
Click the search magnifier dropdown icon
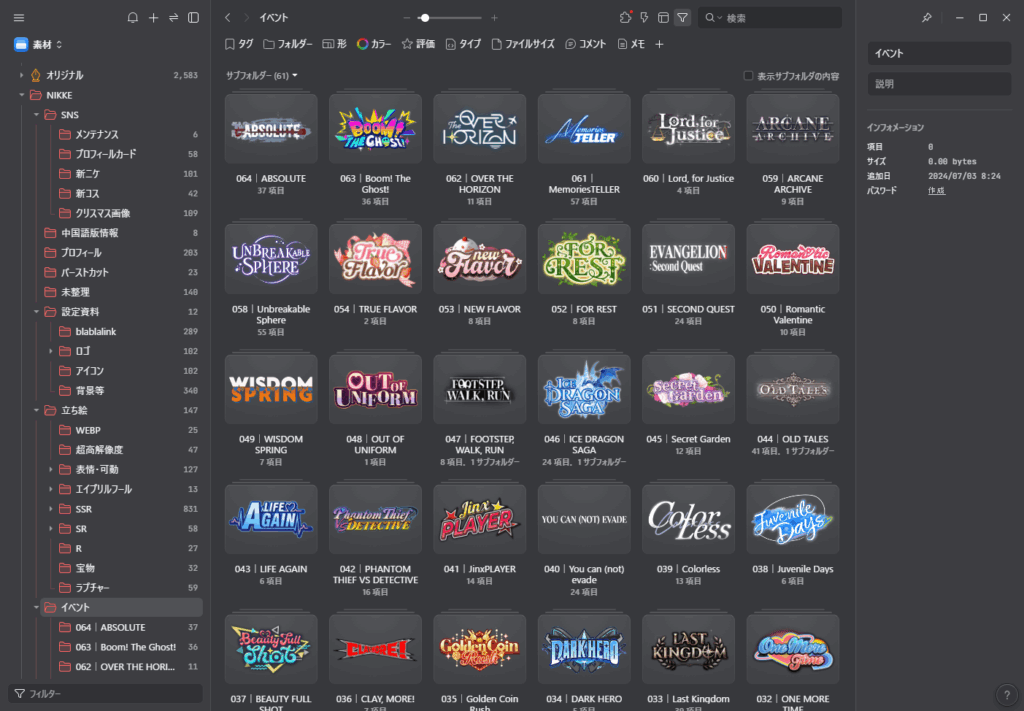[x=713, y=18]
